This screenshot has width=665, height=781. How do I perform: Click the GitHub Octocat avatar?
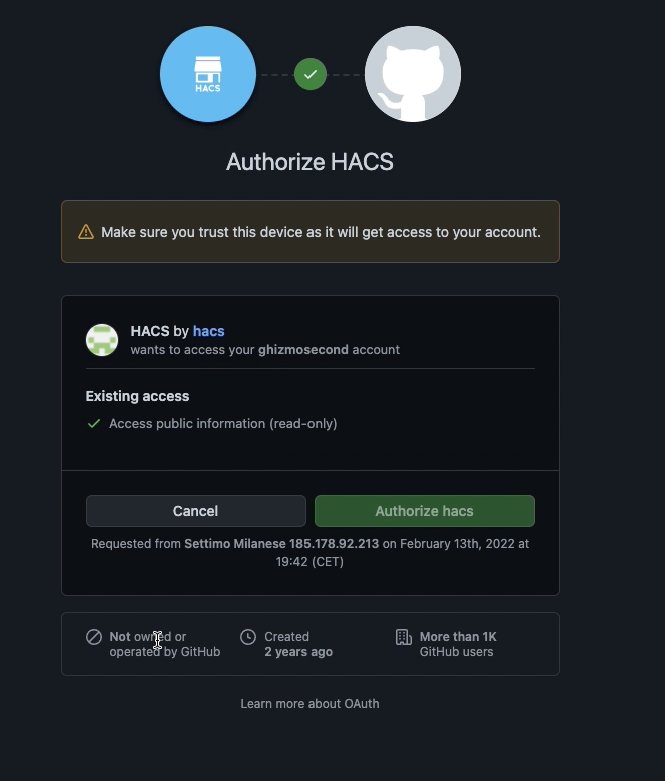[413, 74]
